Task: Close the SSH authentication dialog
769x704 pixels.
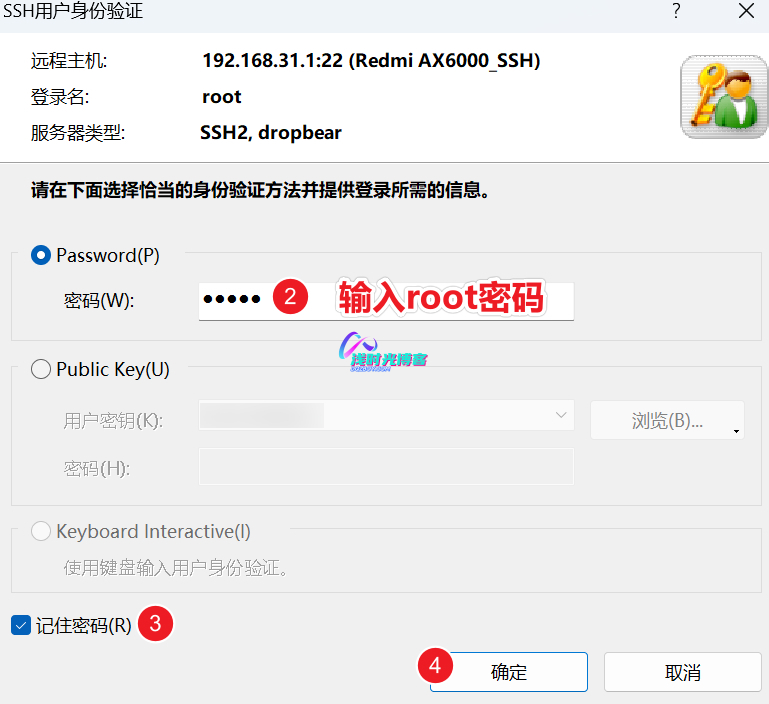Action: 746,12
